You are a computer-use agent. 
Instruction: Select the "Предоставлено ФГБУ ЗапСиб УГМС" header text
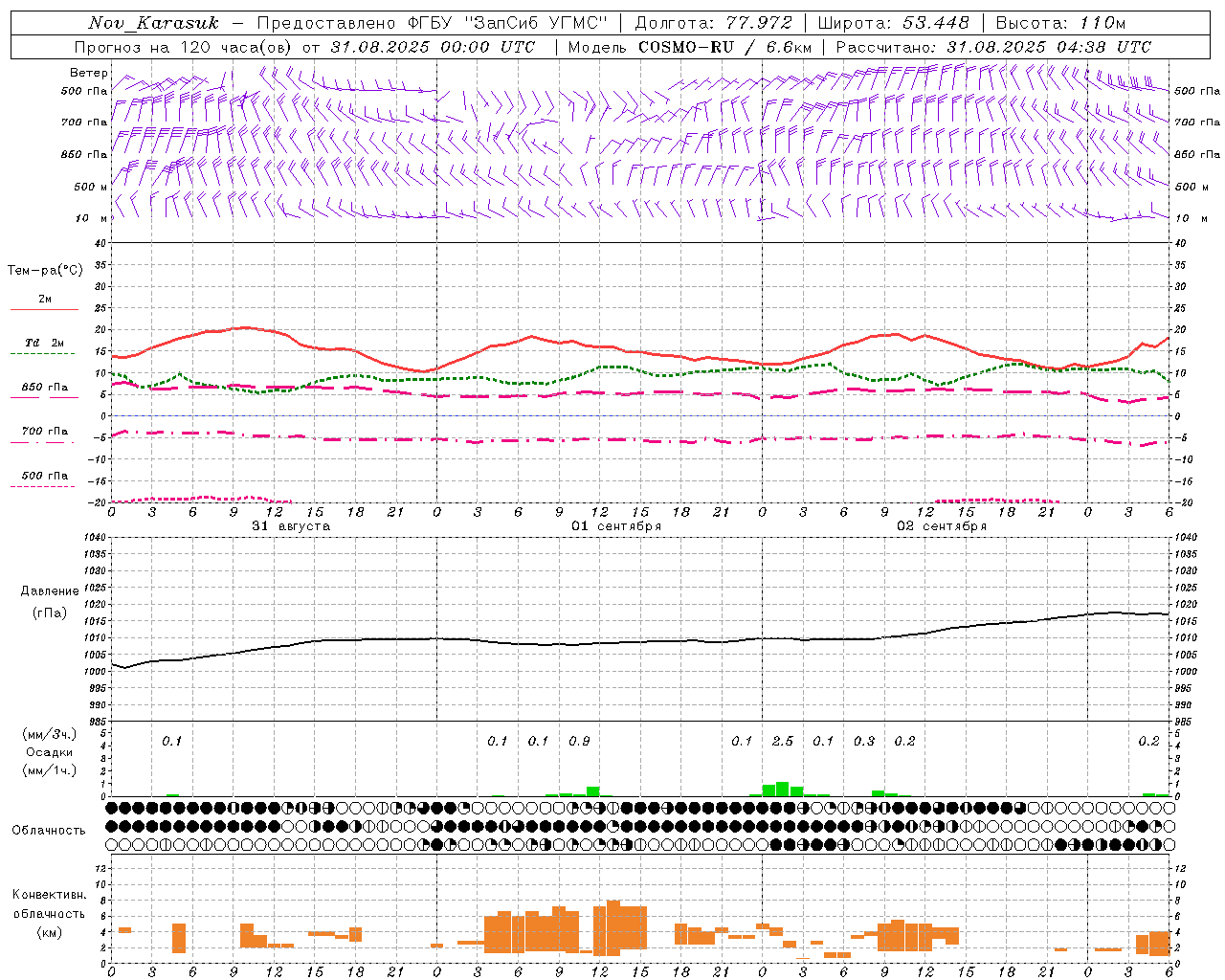(432, 23)
